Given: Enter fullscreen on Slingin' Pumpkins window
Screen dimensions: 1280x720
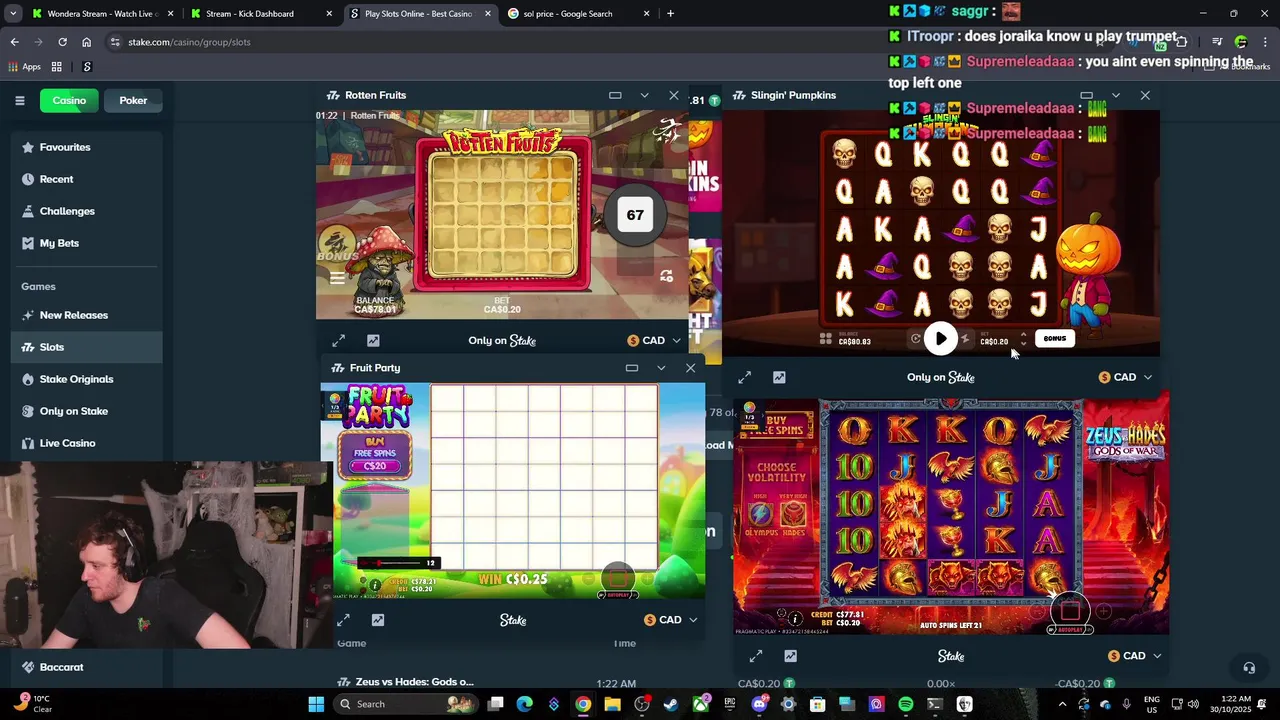Looking at the screenshot, I should point(745,377).
